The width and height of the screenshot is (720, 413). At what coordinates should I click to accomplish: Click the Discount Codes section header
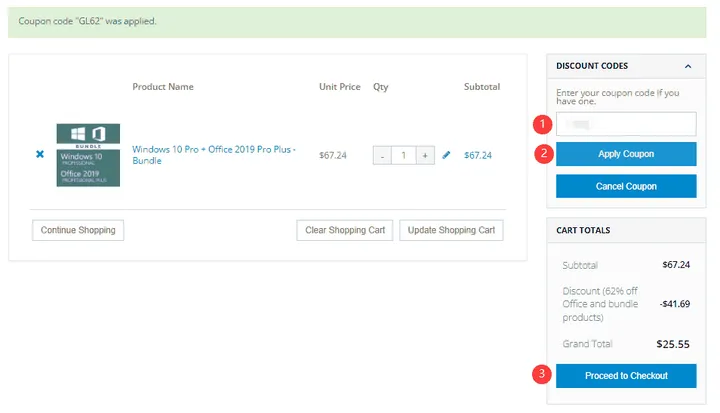[x=593, y=66]
